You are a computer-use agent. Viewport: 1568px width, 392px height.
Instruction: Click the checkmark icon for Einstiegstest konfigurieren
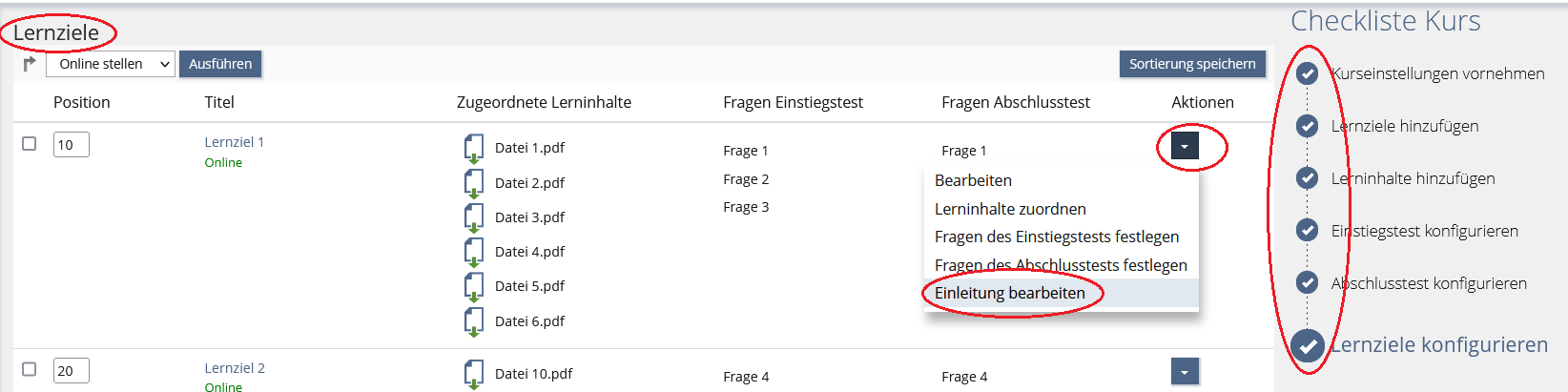click(1307, 231)
